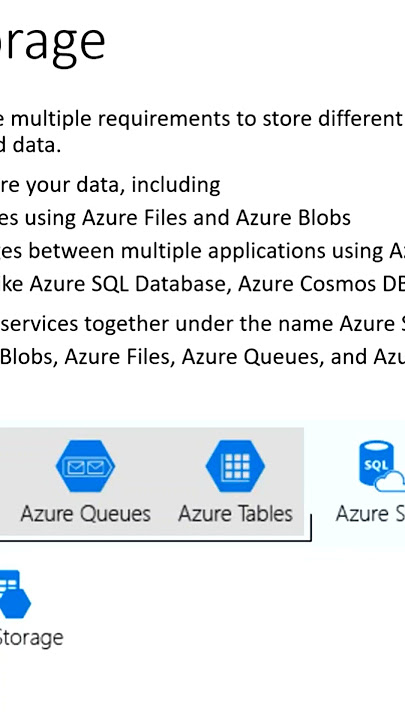Click the 'Azure Tables' label under icon
This screenshot has height=720, width=405.
(235, 514)
